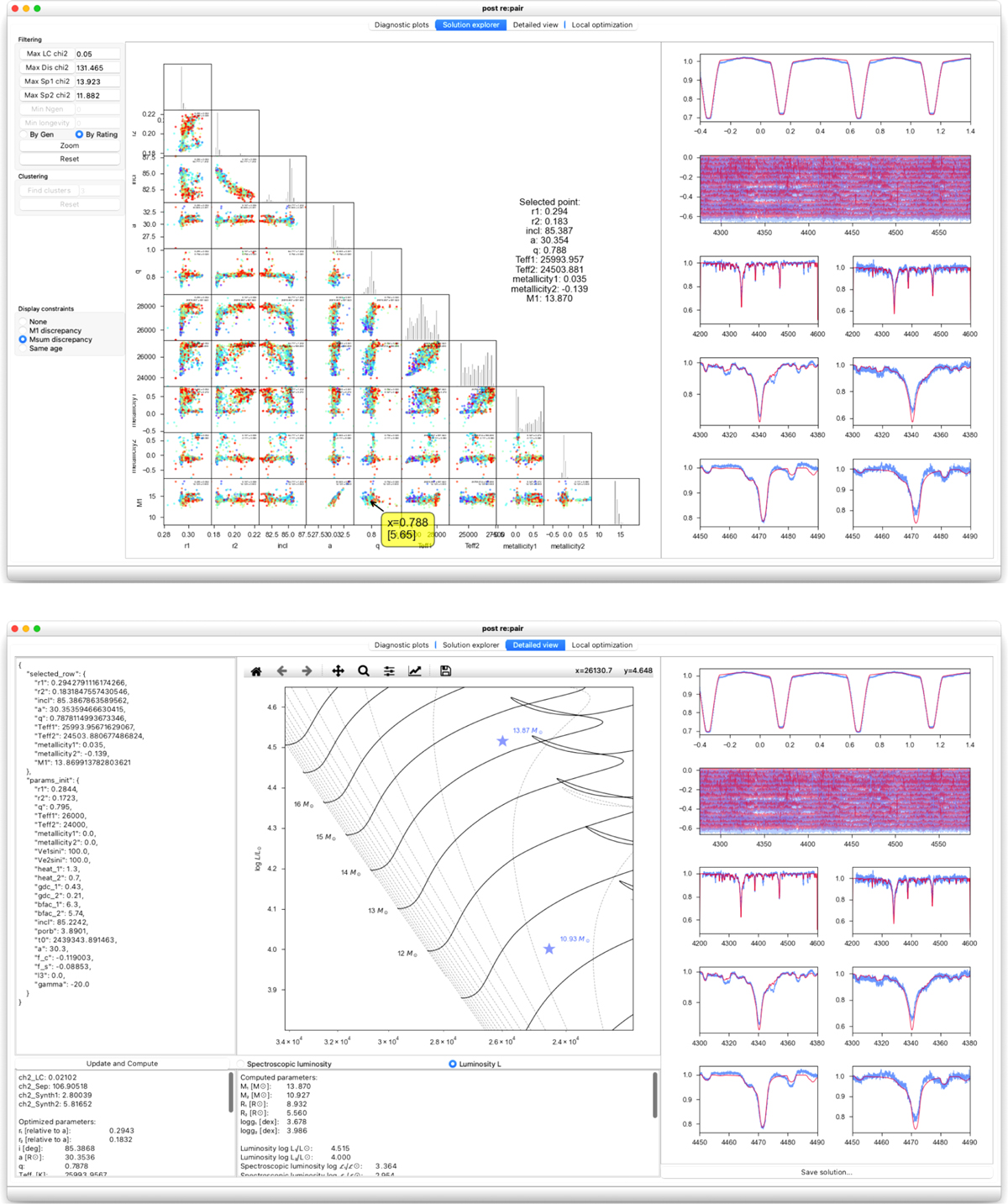Click the back arrow in plot toolbar
Screen dimensions: 1008x1204
tap(282, 671)
